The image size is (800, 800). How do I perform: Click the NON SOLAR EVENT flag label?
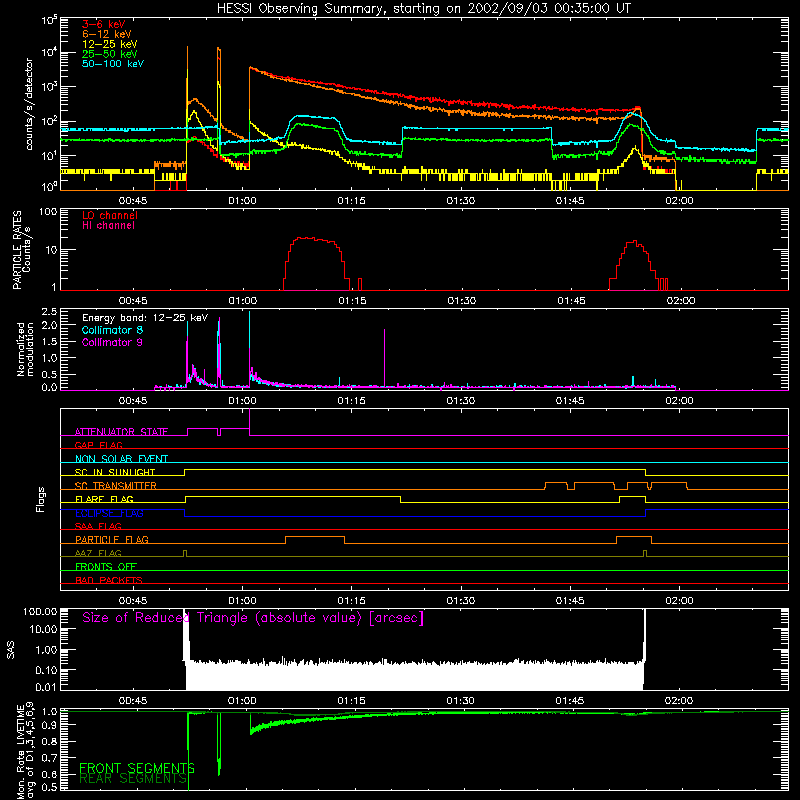pos(121,459)
